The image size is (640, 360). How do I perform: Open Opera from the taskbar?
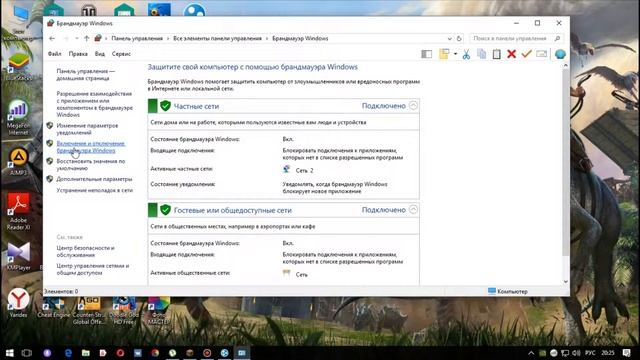tap(120, 353)
